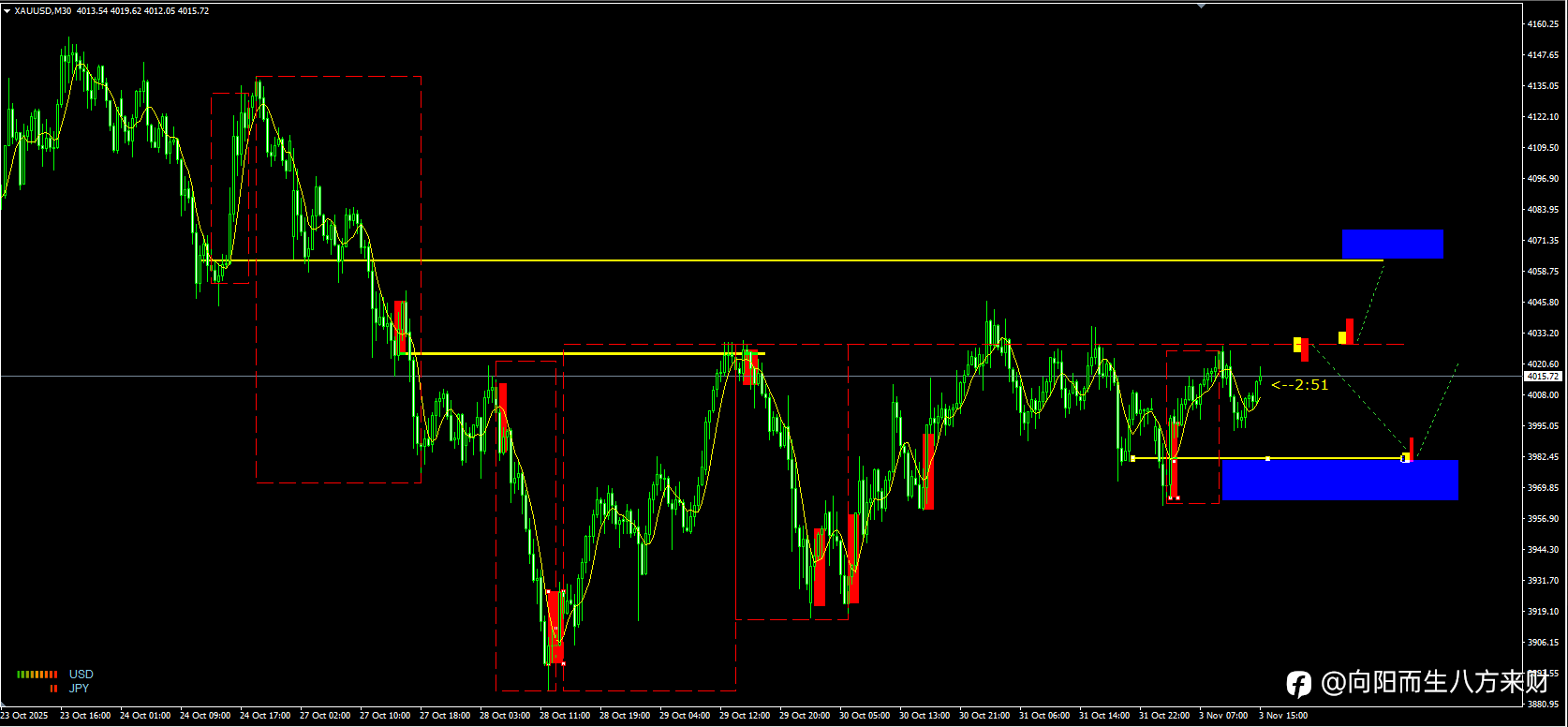
Task: Select the upper blue rectangle zone
Action: tap(1393, 244)
